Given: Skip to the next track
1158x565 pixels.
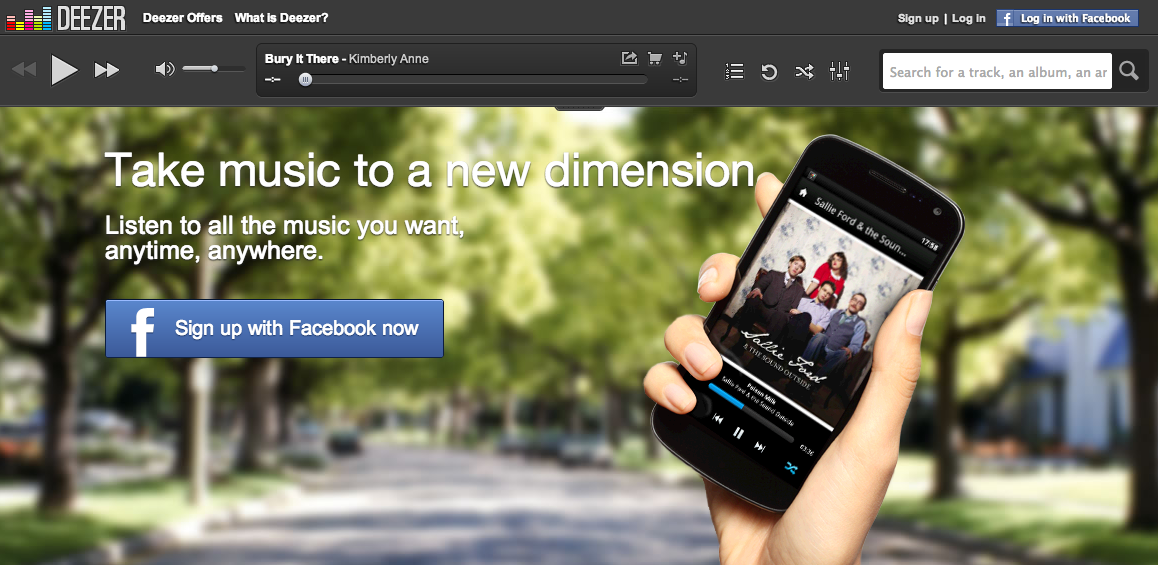Looking at the screenshot, I should (107, 70).
